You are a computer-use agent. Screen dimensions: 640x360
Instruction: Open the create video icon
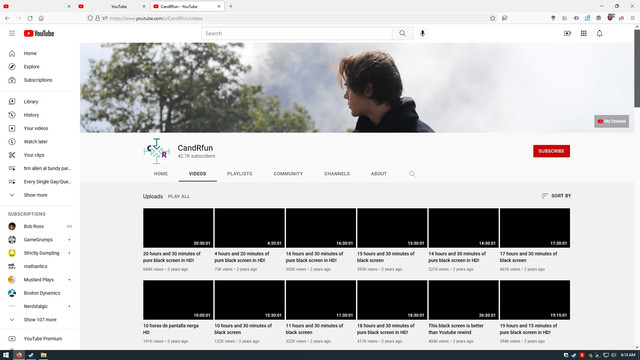click(x=567, y=33)
